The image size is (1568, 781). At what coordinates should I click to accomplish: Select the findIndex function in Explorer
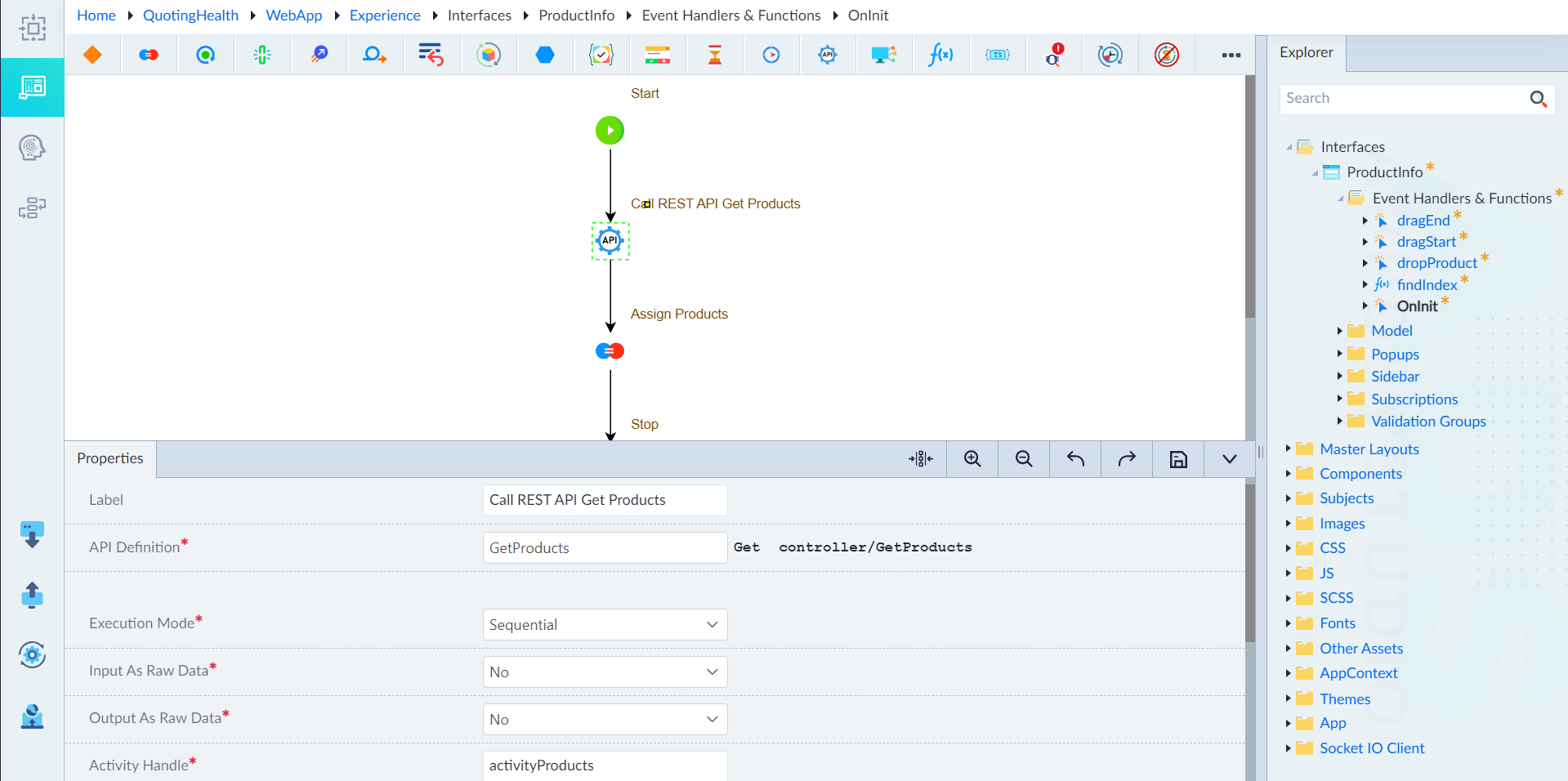point(1427,285)
